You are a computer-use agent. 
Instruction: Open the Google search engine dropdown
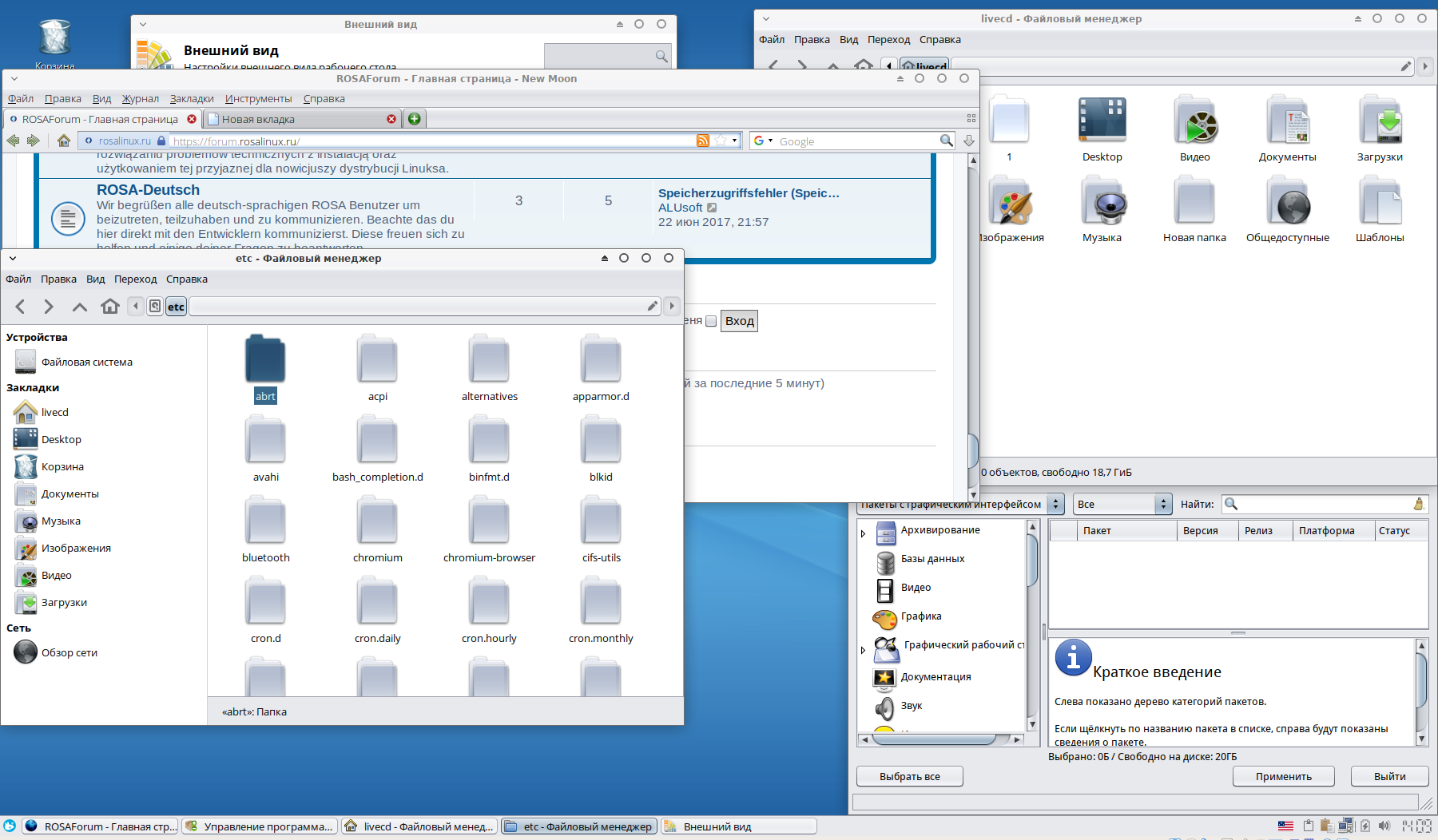764,141
